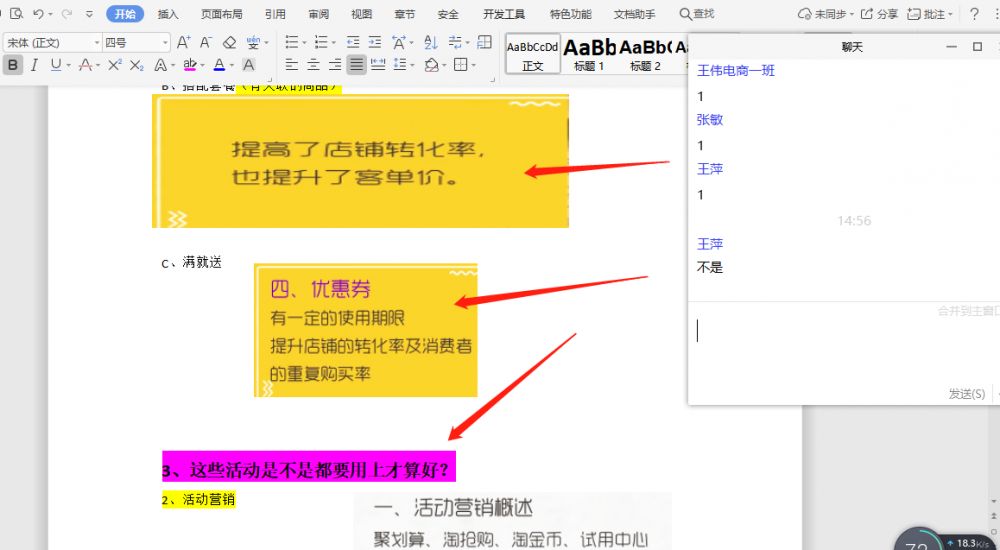Clear formatting with the eraser icon
The width and height of the screenshot is (1000, 550).
[230, 43]
